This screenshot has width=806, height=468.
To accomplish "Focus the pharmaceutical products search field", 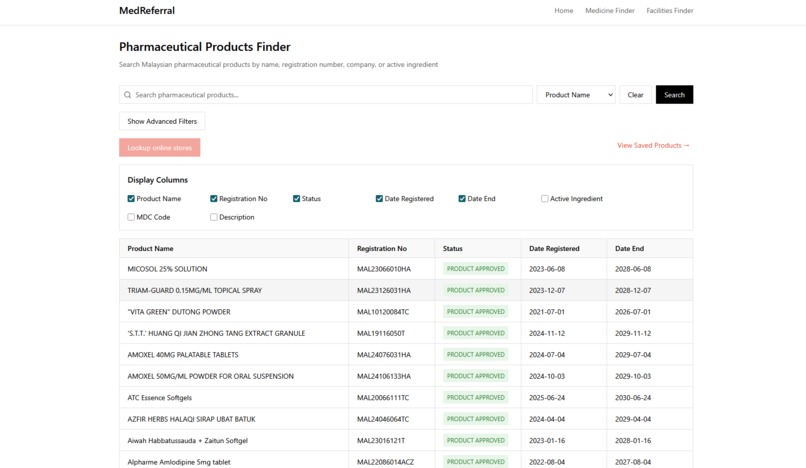I will [x=326, y=95].
